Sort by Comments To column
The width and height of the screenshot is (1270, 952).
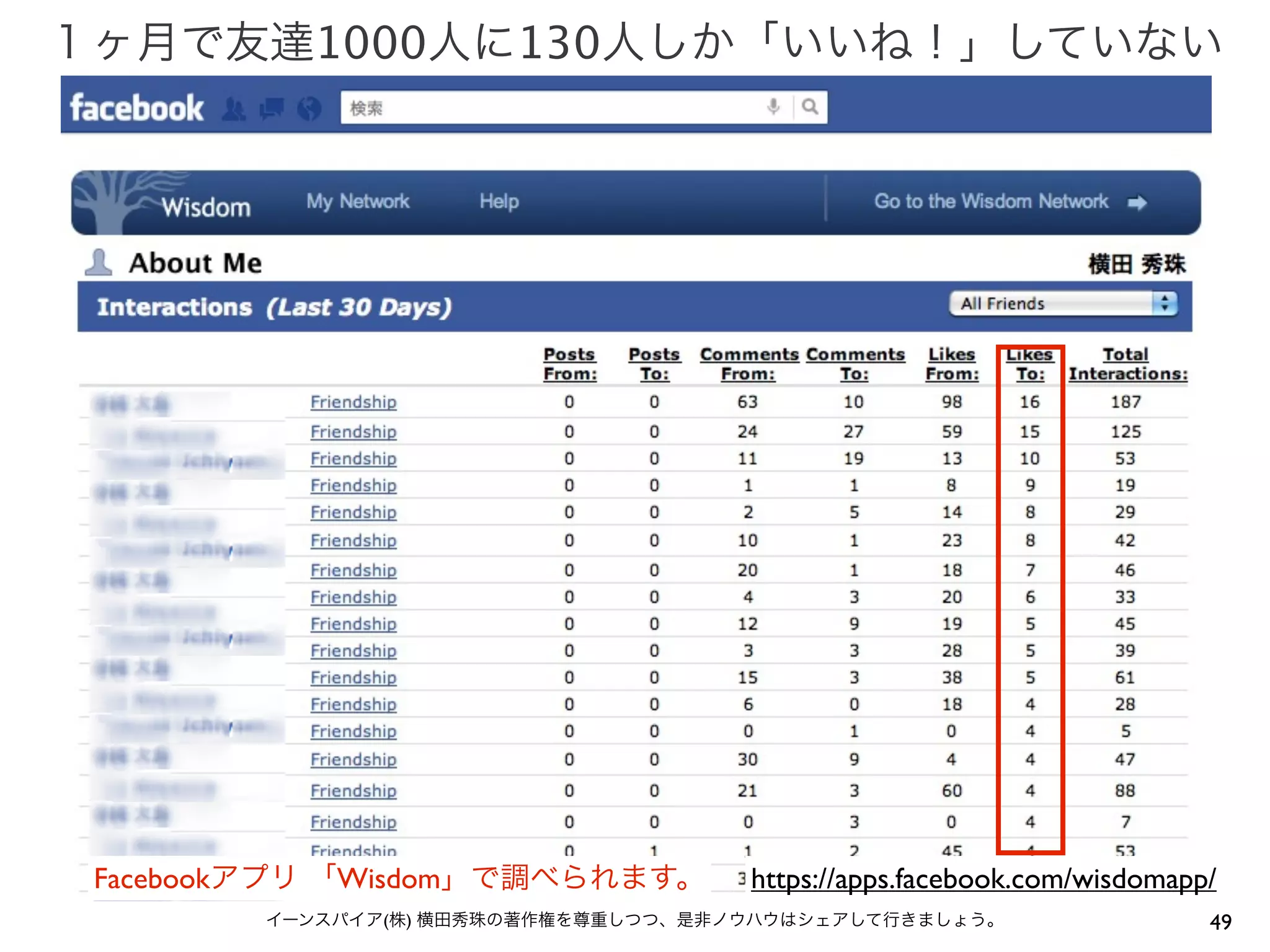click(855, 364)
